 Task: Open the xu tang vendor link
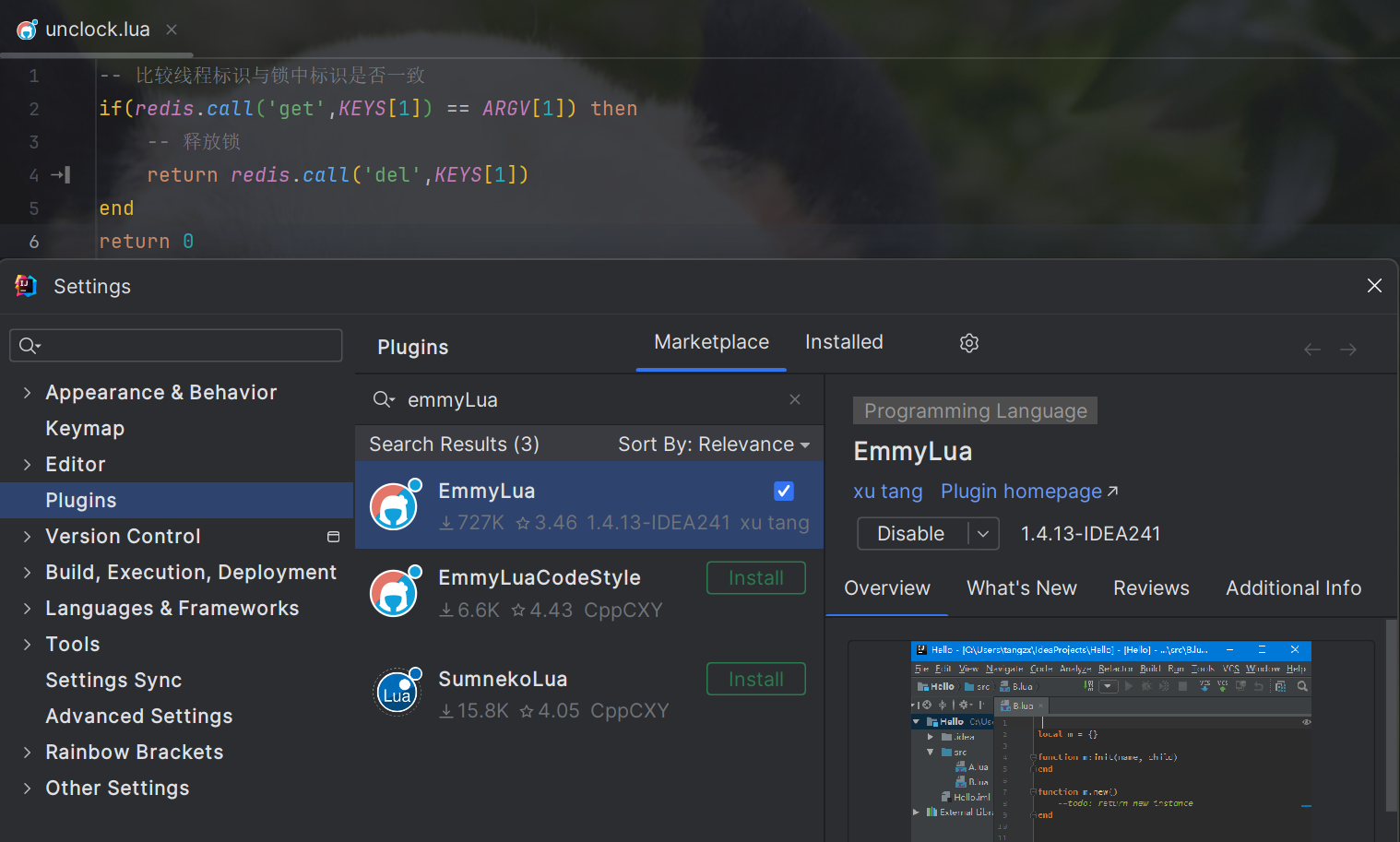point(887,492)
